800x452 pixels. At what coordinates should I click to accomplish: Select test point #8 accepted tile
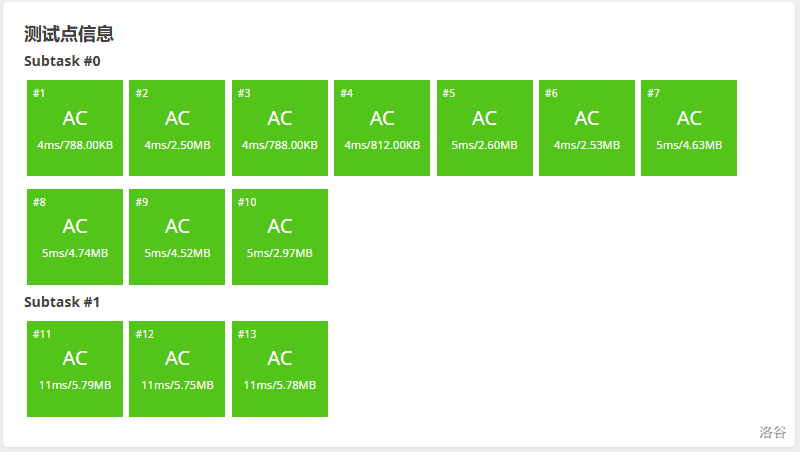point(75,237)
